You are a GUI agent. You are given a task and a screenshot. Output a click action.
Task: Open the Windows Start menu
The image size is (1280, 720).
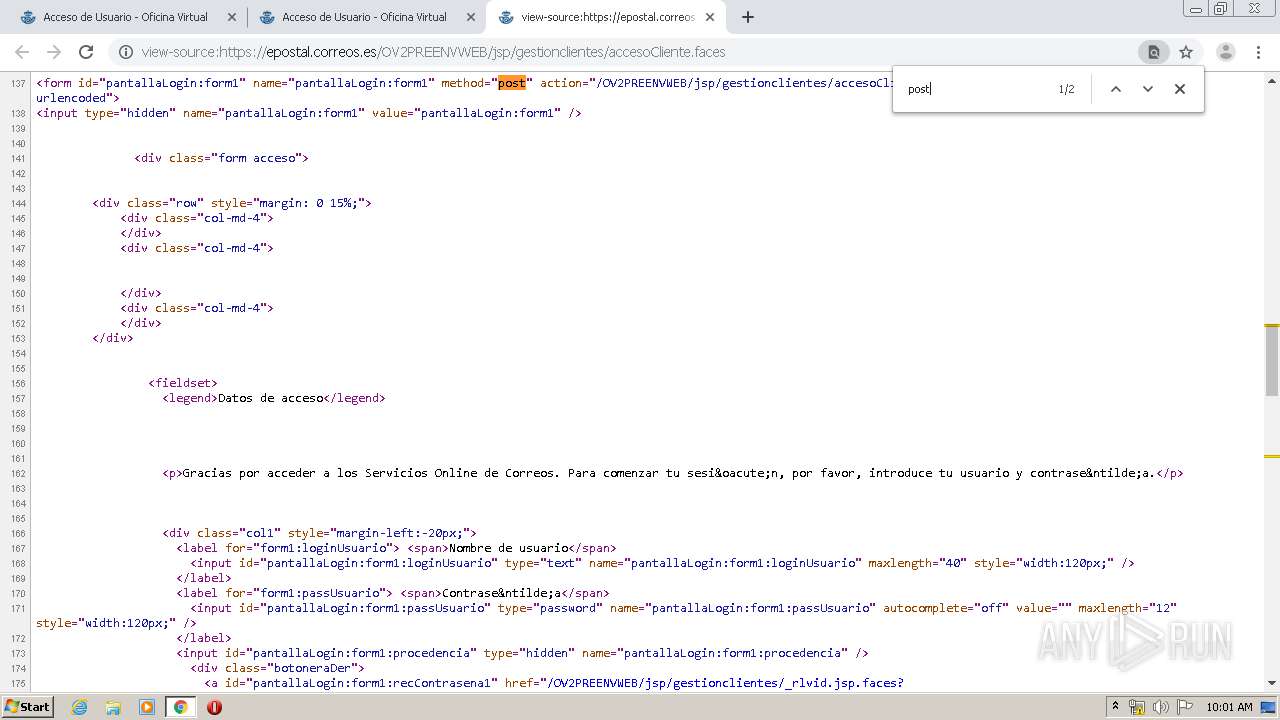click(x=27, y=707)
